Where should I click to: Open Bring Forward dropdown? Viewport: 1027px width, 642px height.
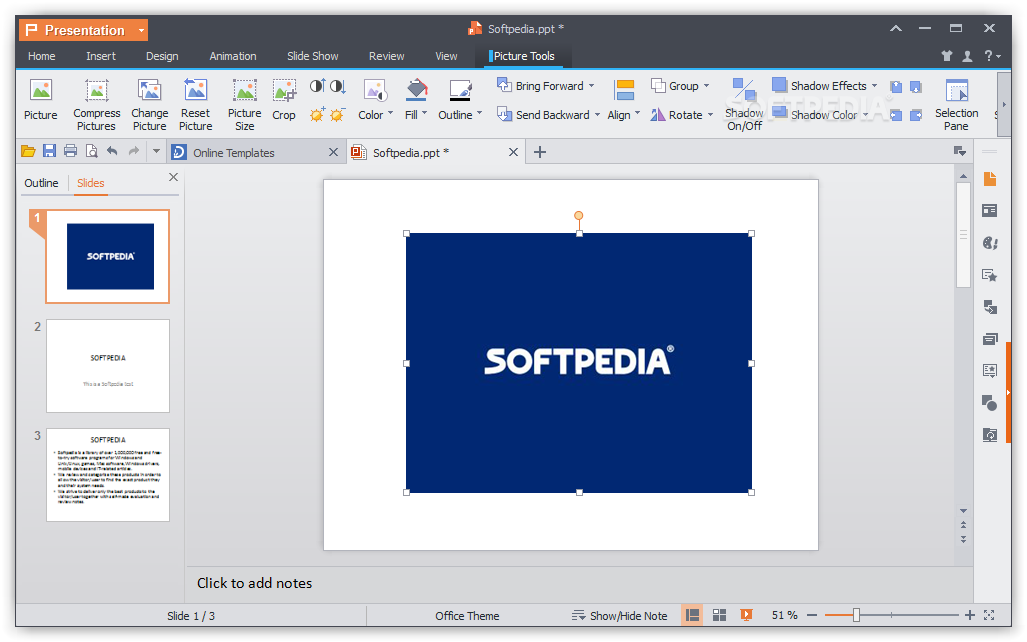pos(591,86)
